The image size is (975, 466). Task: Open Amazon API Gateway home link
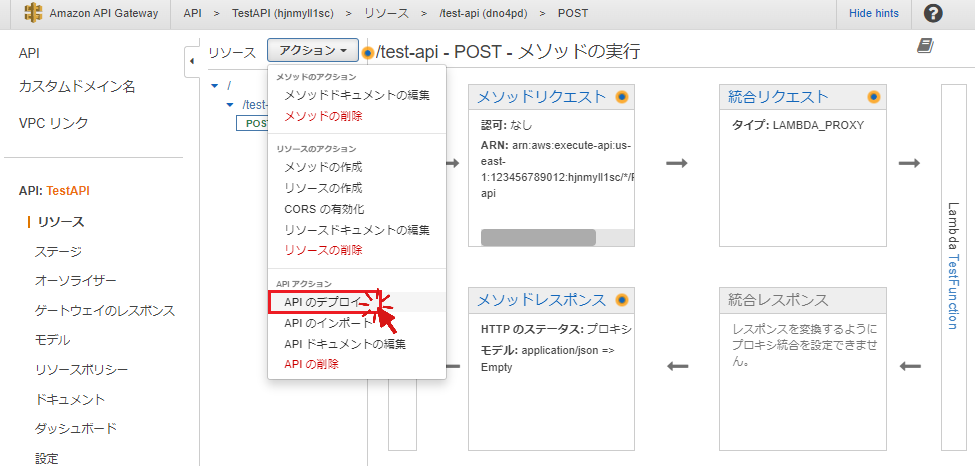click(104, 14)
